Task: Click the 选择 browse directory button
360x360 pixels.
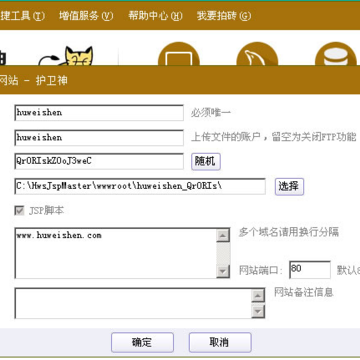Action: (289, 186)
